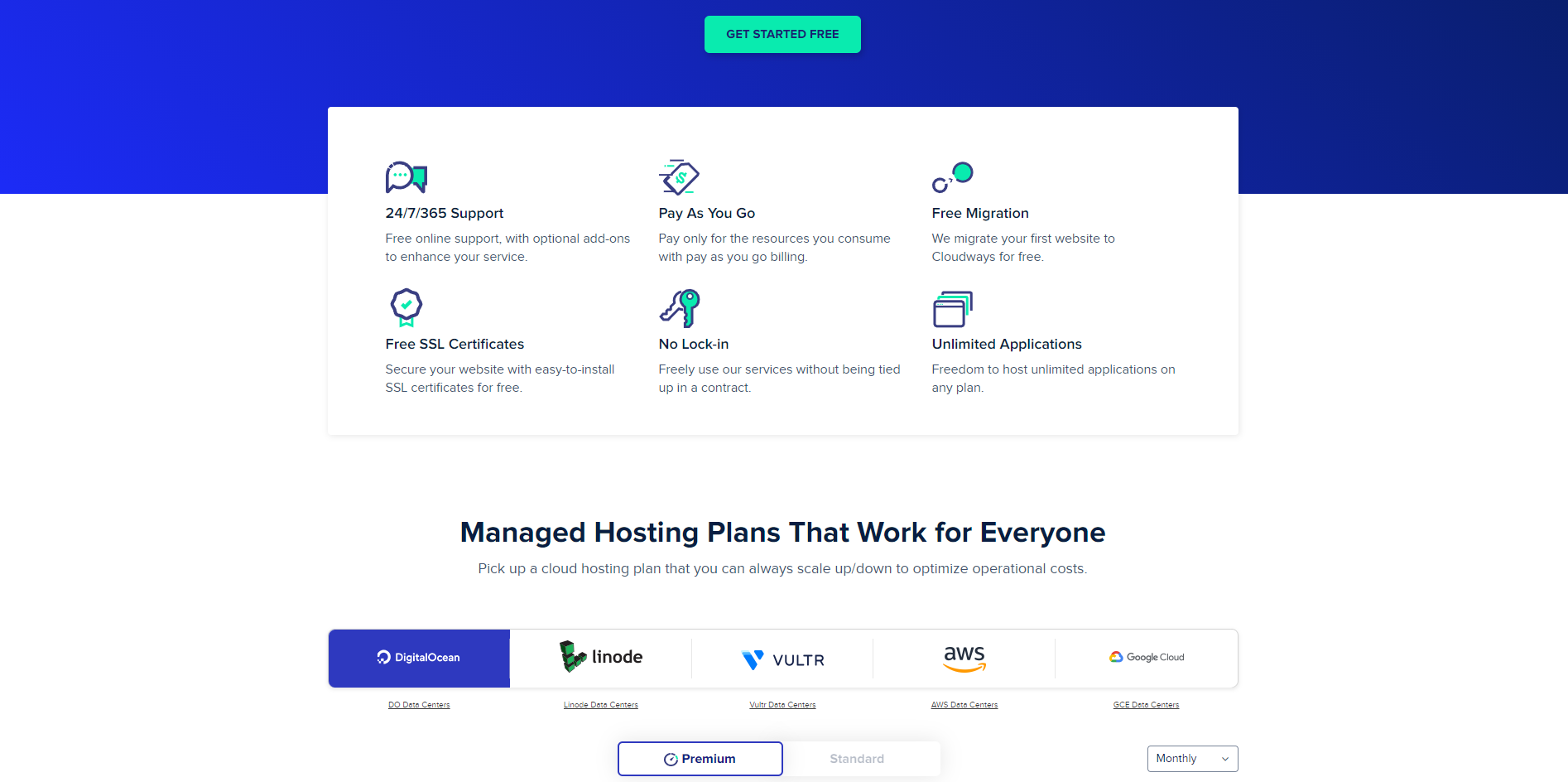Open the AWS Data Centers link
This screenshot has height=782, width=1568.
(964, 705)
